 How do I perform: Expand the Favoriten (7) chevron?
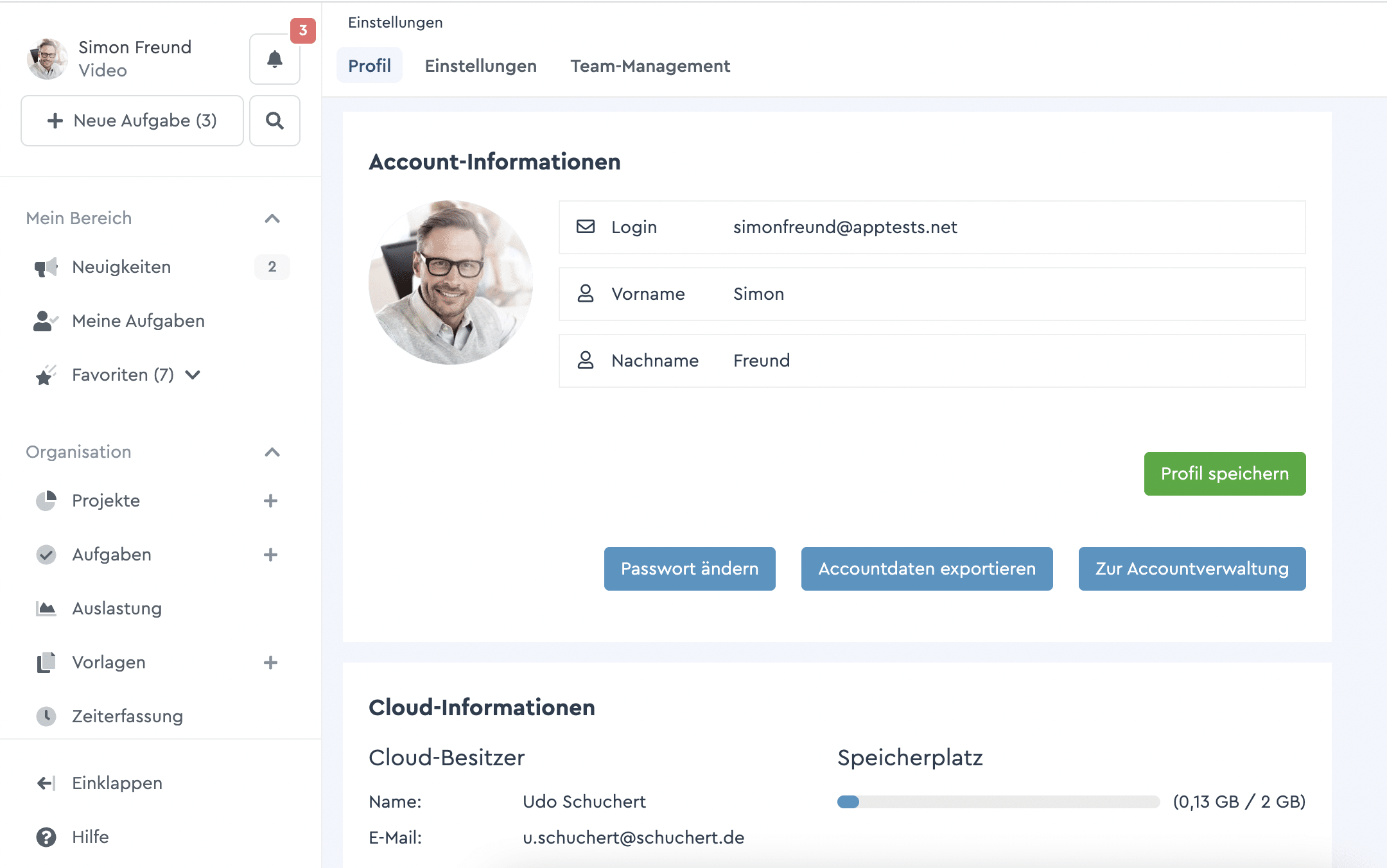(x=193, y=375)
